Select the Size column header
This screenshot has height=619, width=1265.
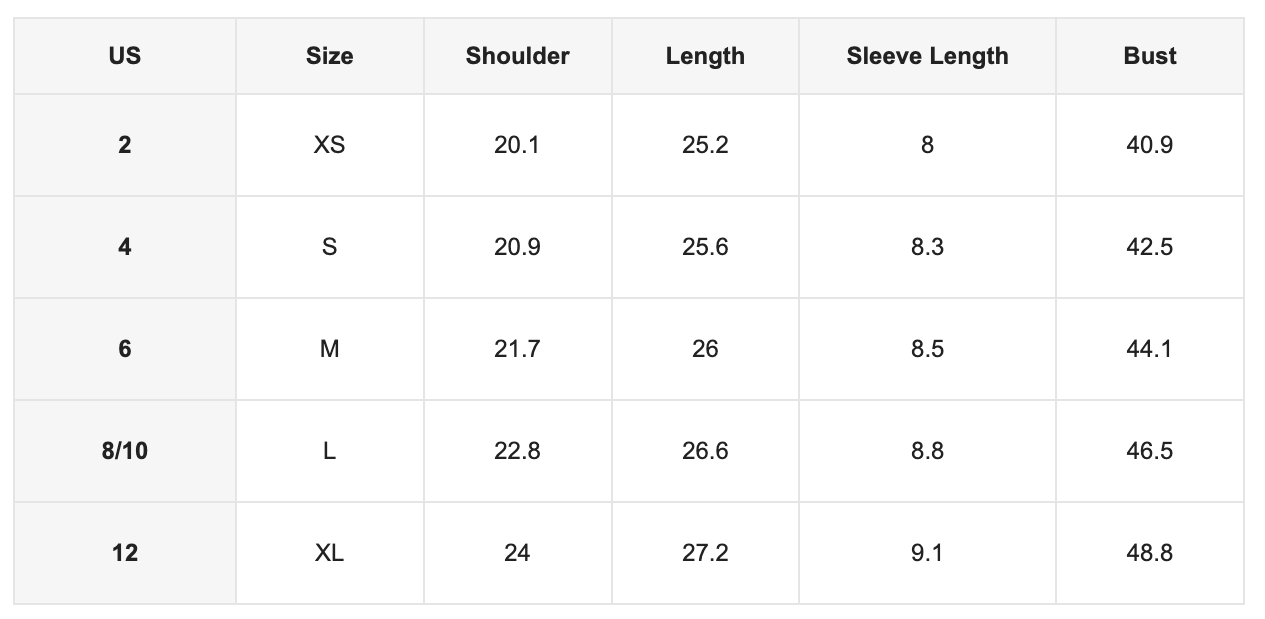330,56
